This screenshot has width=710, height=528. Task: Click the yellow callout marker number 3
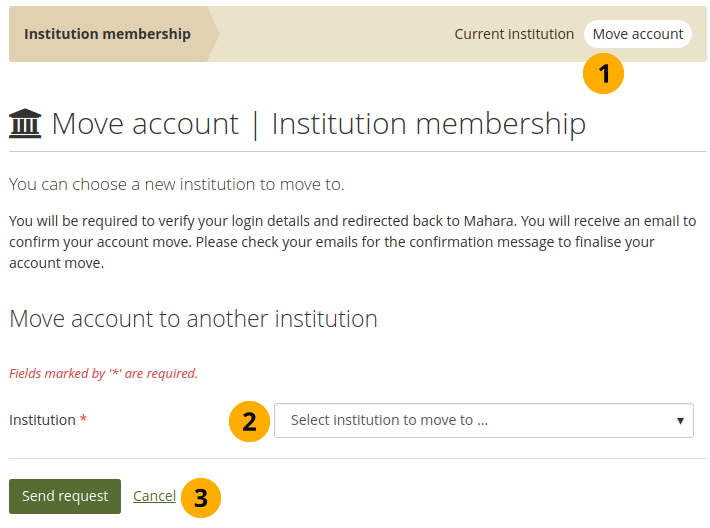[201, 497]
